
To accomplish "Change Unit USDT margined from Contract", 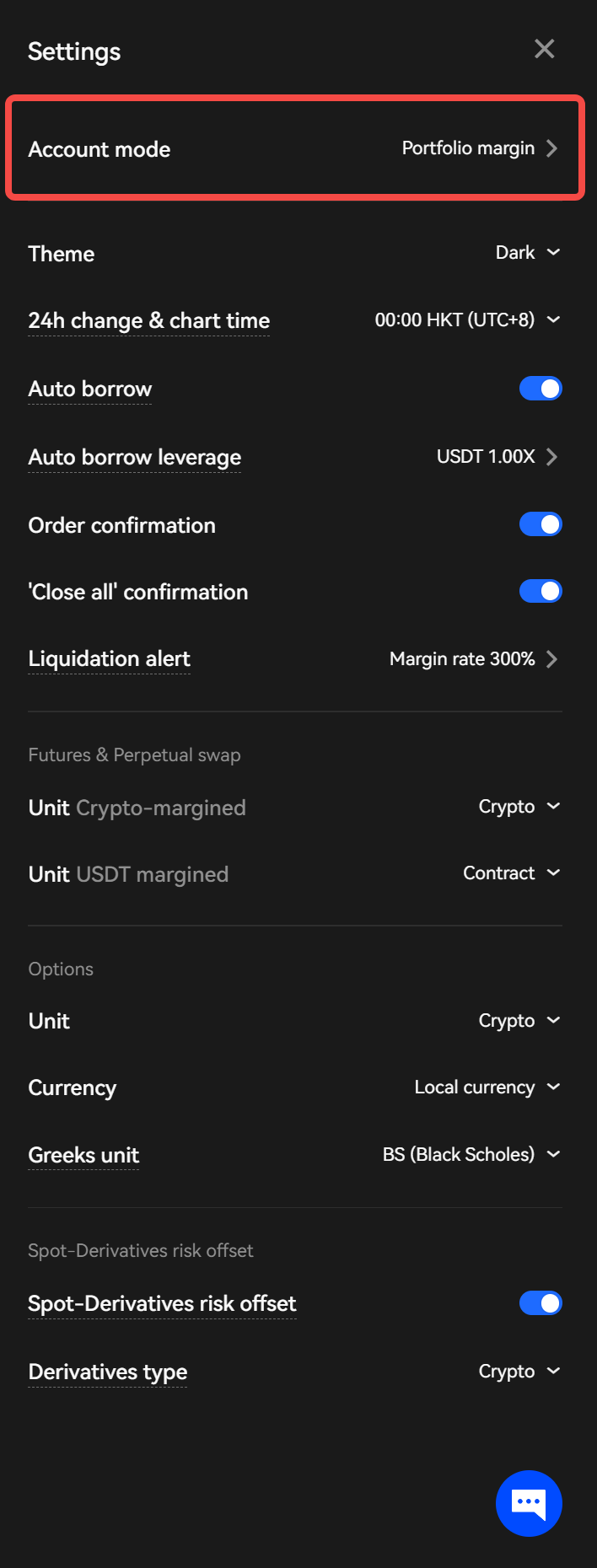I will pos(512,873).
